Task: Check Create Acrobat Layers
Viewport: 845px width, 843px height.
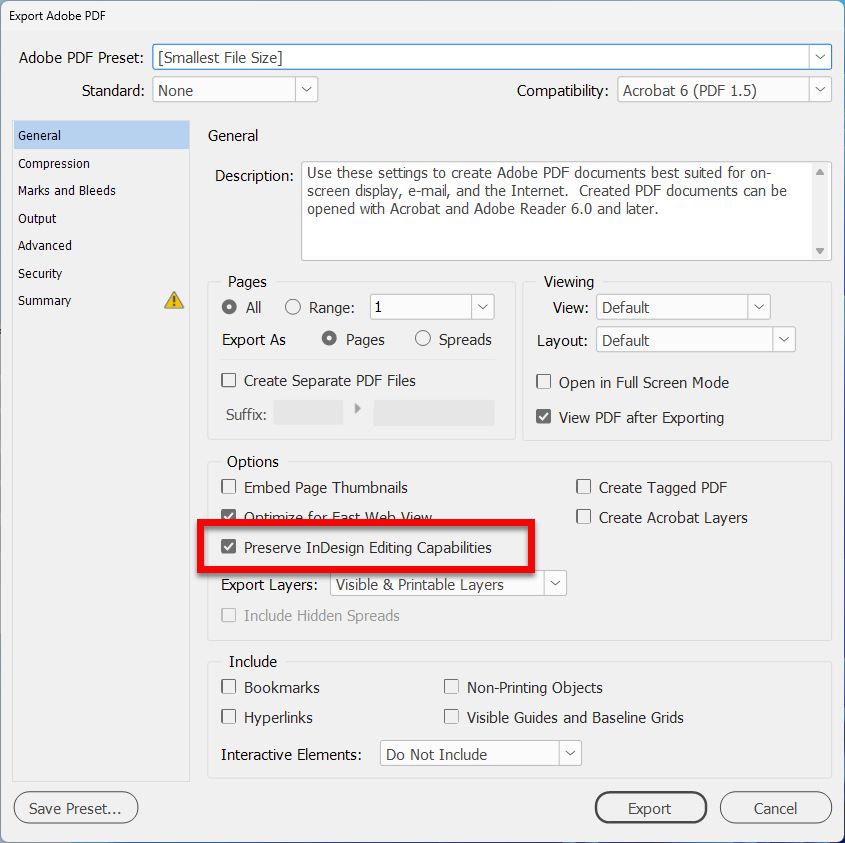Action: tap(583, 517)
